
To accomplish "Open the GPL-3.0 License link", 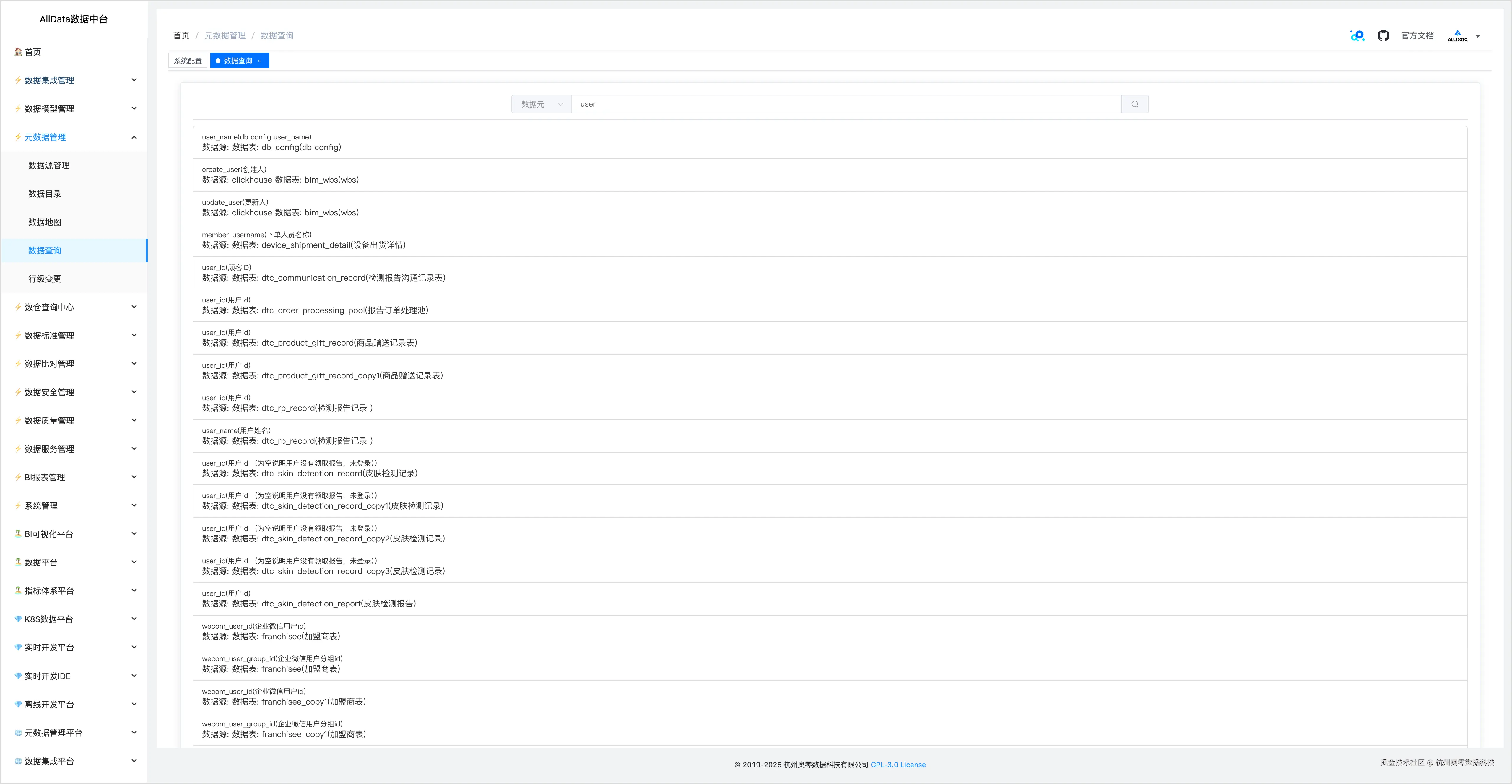I will (898, 765).
